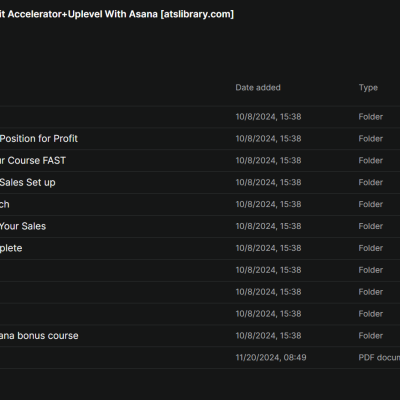Open the Your Sales folder
This screenshot has width=400, height=400.
pyautogui.click(x=23, y=226)
